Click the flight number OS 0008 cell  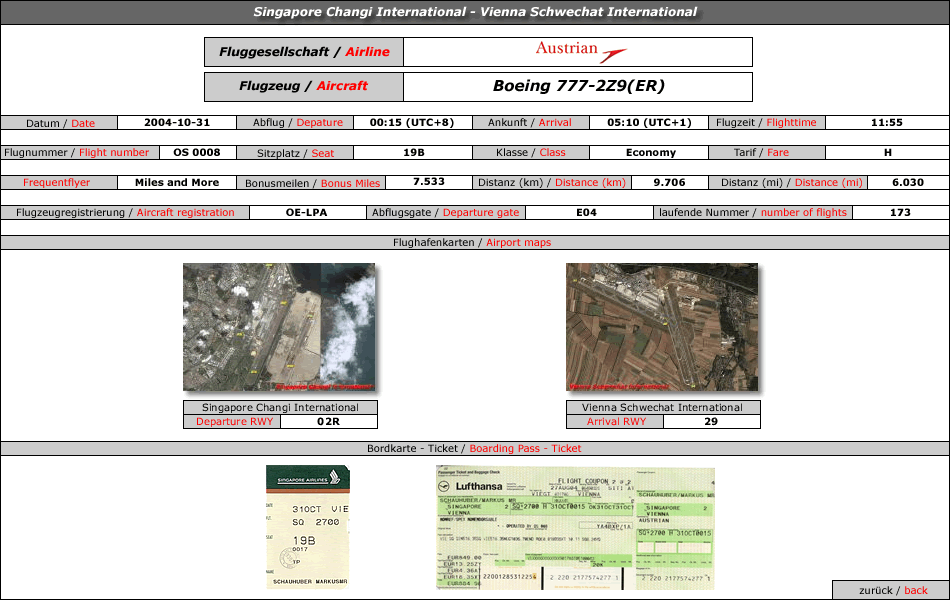click(197, 153)
